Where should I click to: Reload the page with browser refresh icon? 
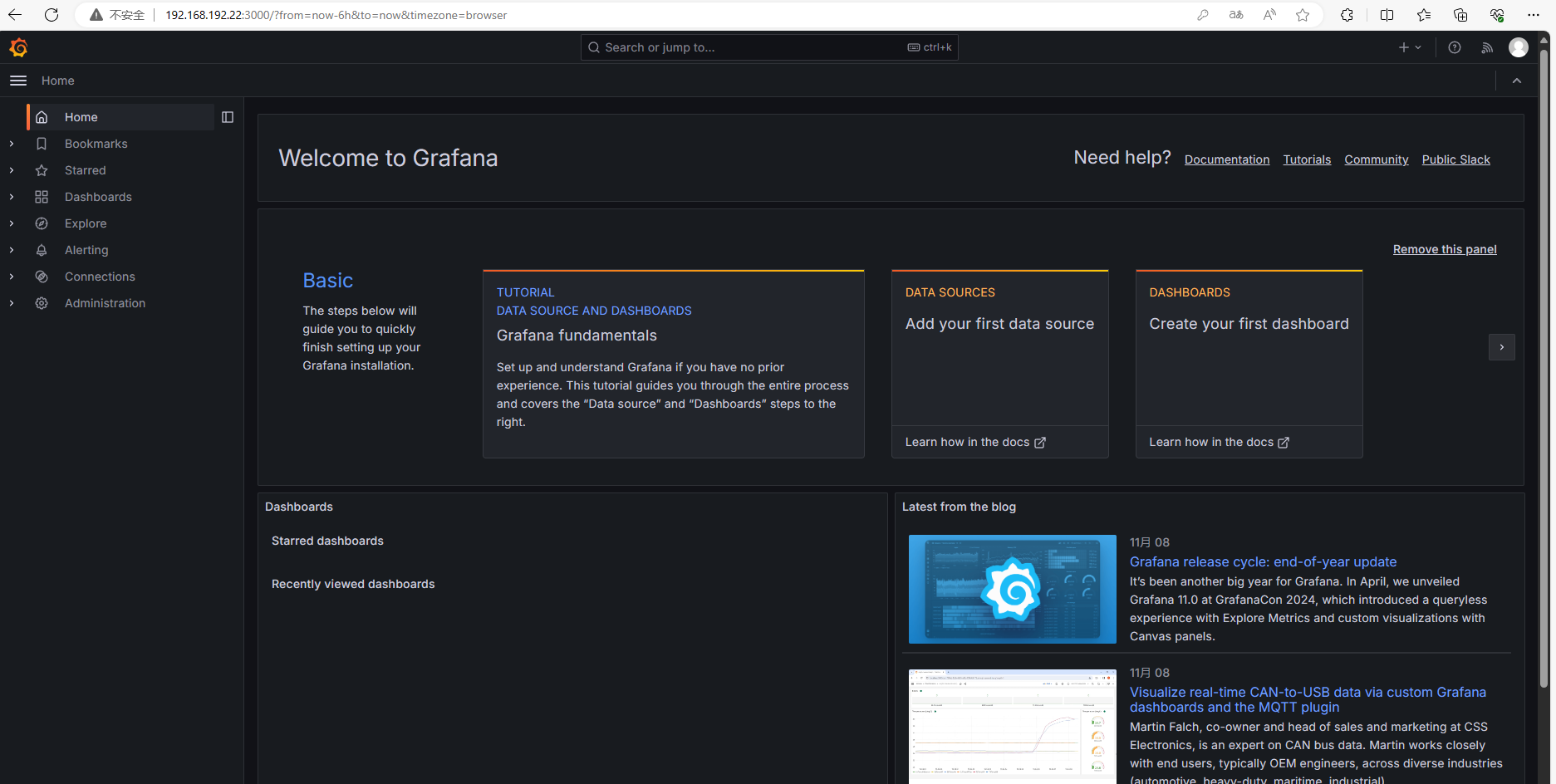pos(52,15)
